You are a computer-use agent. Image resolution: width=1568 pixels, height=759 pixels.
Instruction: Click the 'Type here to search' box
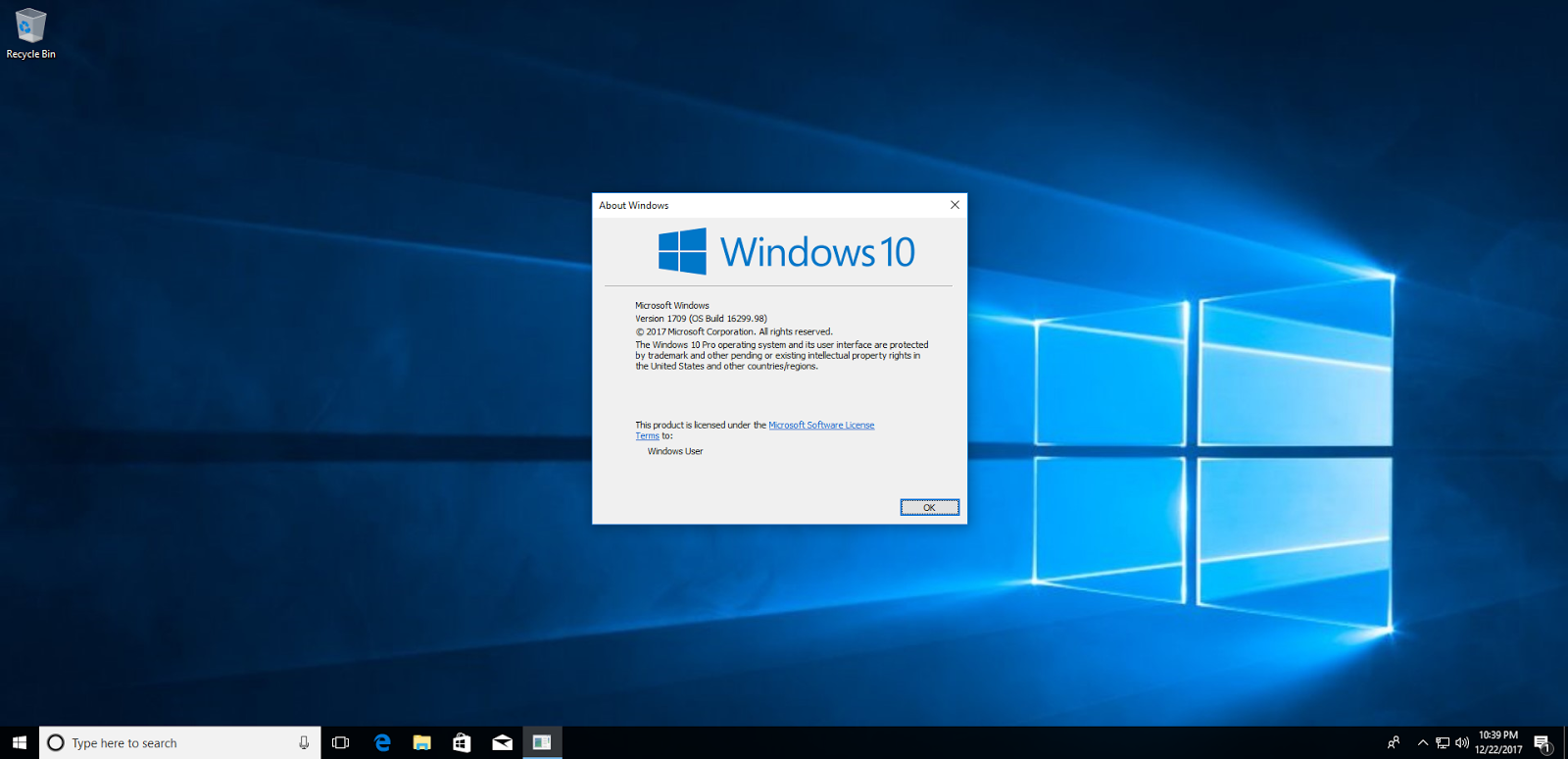180,742
